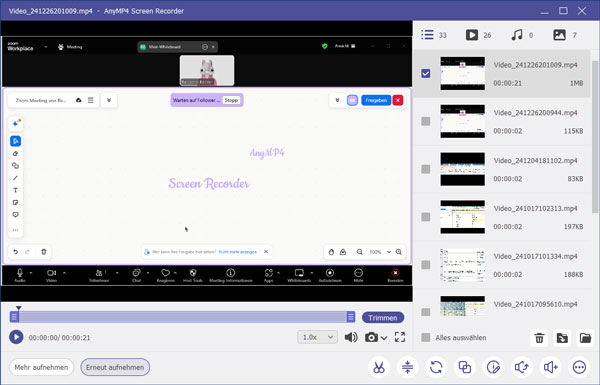The width and height of the screenshot is (600, 385).
Task: Click file name Video_241017101334.mp4
Action: tap(535, 256)
